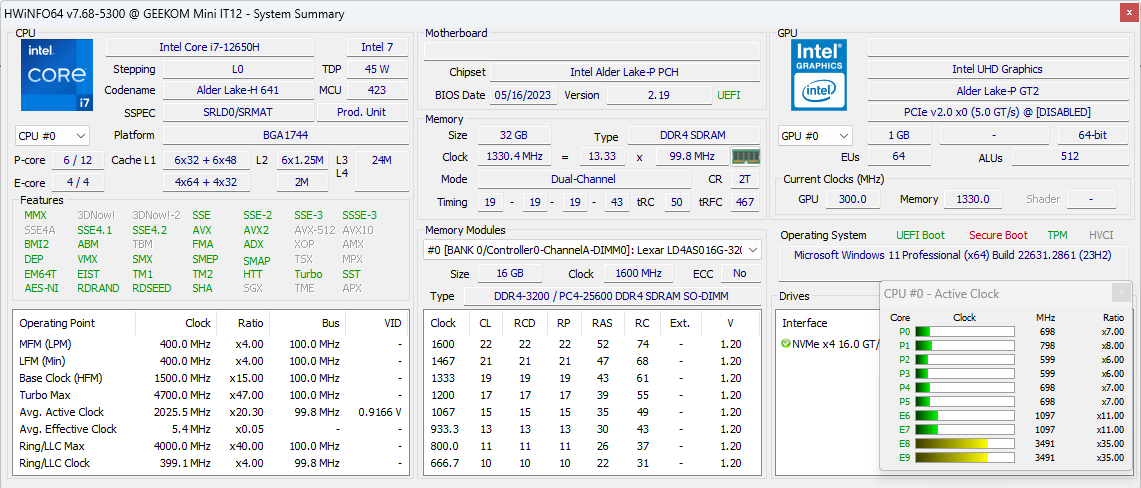
Task: Close the CPU #0 Active Clock panel
Action: (x=1121, y=293)
